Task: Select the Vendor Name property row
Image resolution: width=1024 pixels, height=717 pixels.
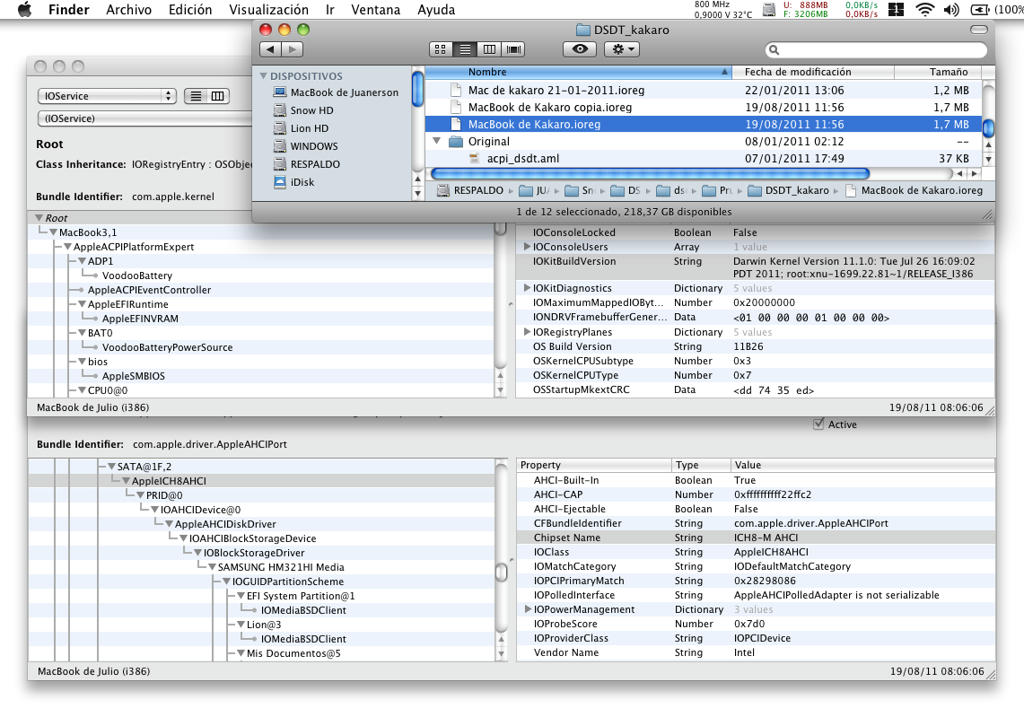Action: [x=756, y=652]
